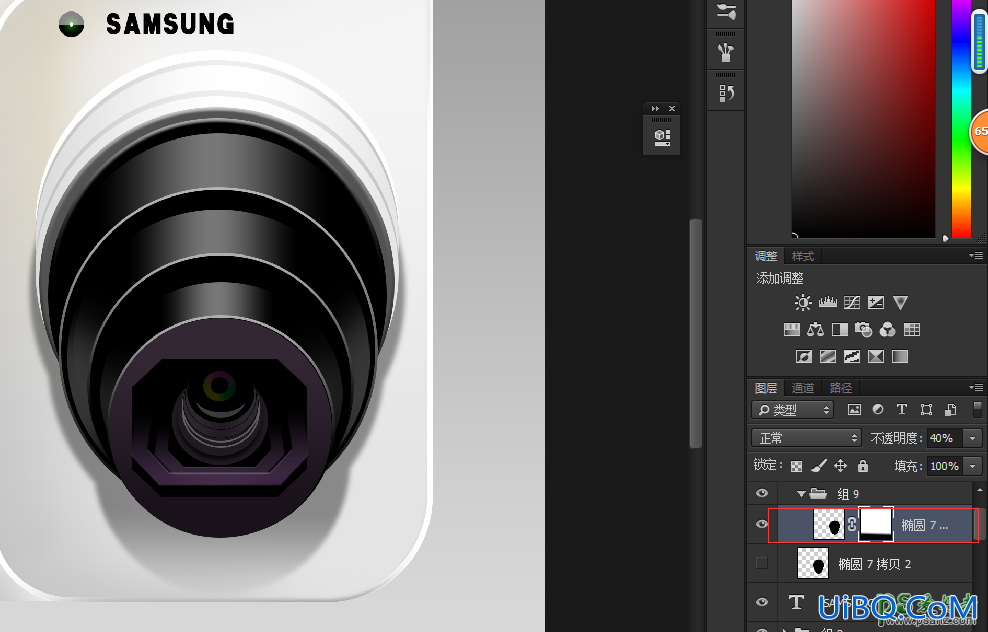Filter layers by shape layers icon

point(926,410)
